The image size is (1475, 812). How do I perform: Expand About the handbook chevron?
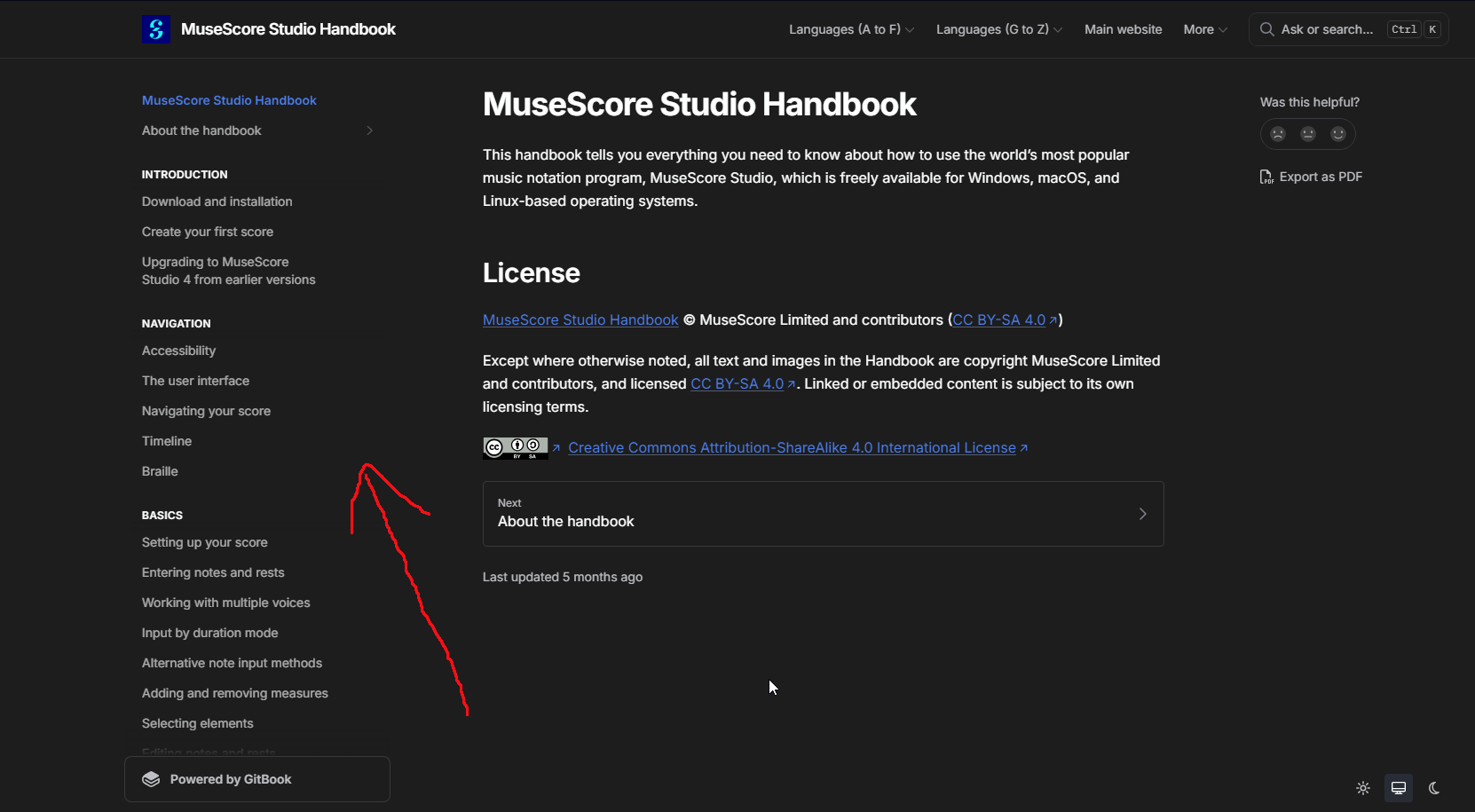pos(370,130)
